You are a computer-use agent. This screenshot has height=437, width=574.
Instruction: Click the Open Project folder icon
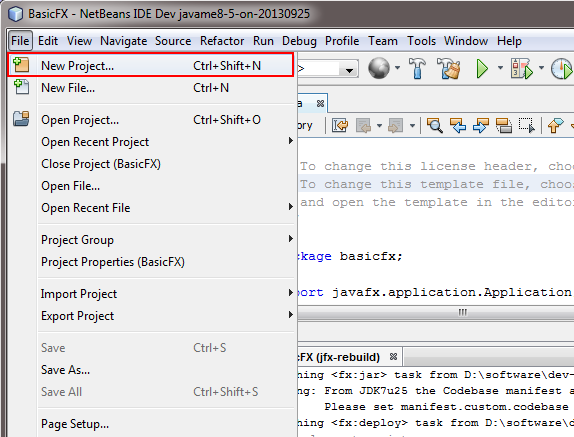pos(21,119)
